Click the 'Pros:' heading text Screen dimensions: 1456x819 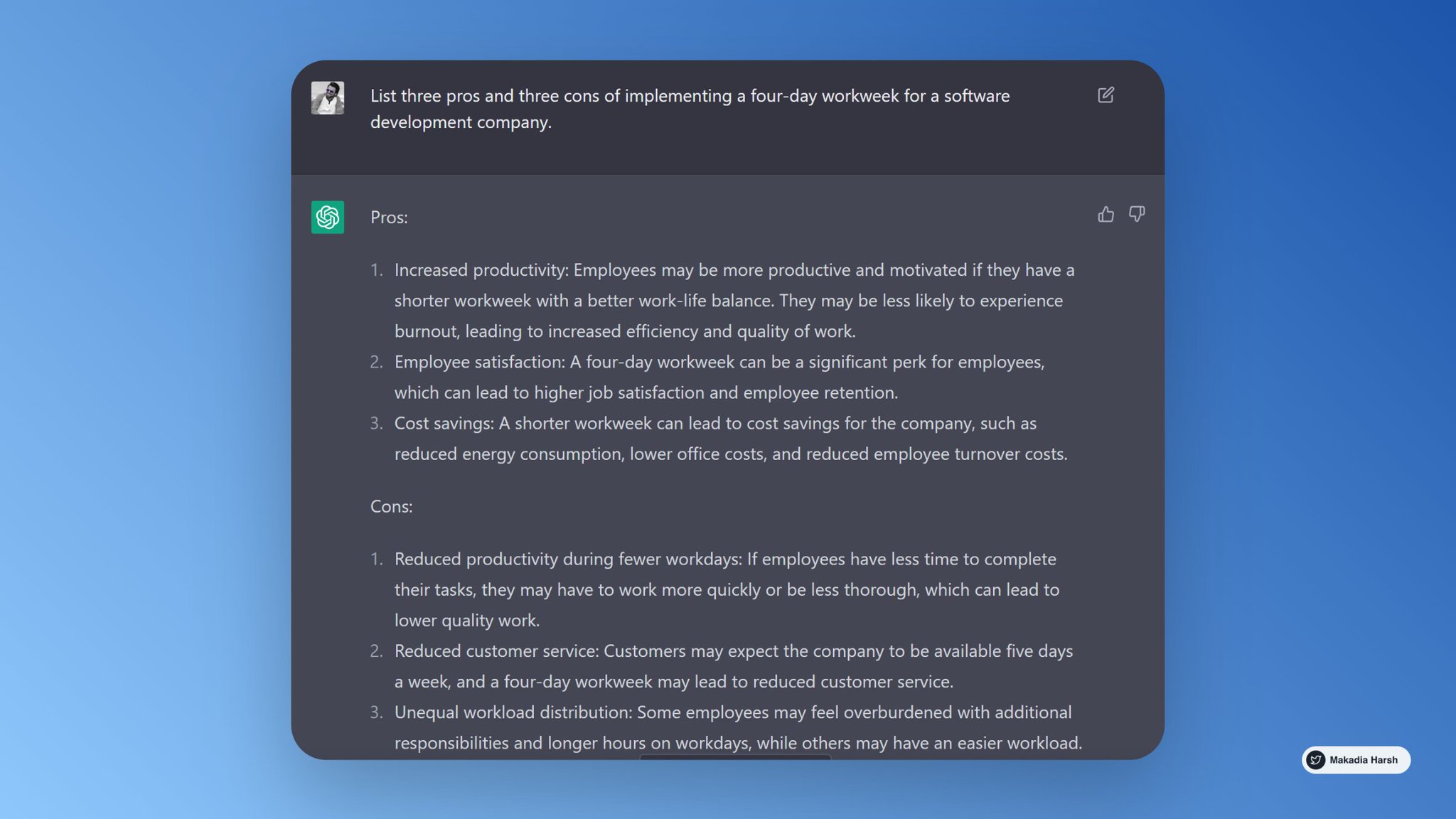389,218
